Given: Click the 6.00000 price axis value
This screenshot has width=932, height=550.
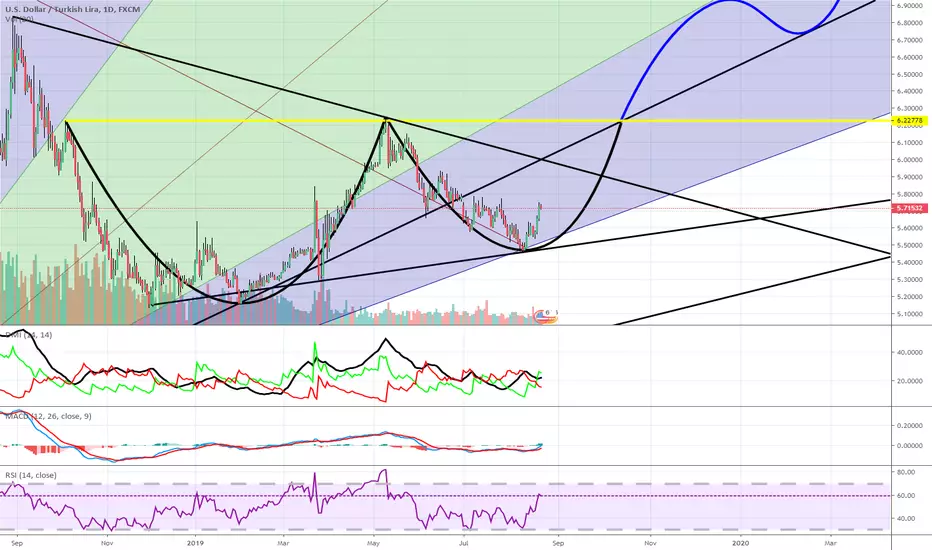Looking at the screenshot, I should point(910,159).
